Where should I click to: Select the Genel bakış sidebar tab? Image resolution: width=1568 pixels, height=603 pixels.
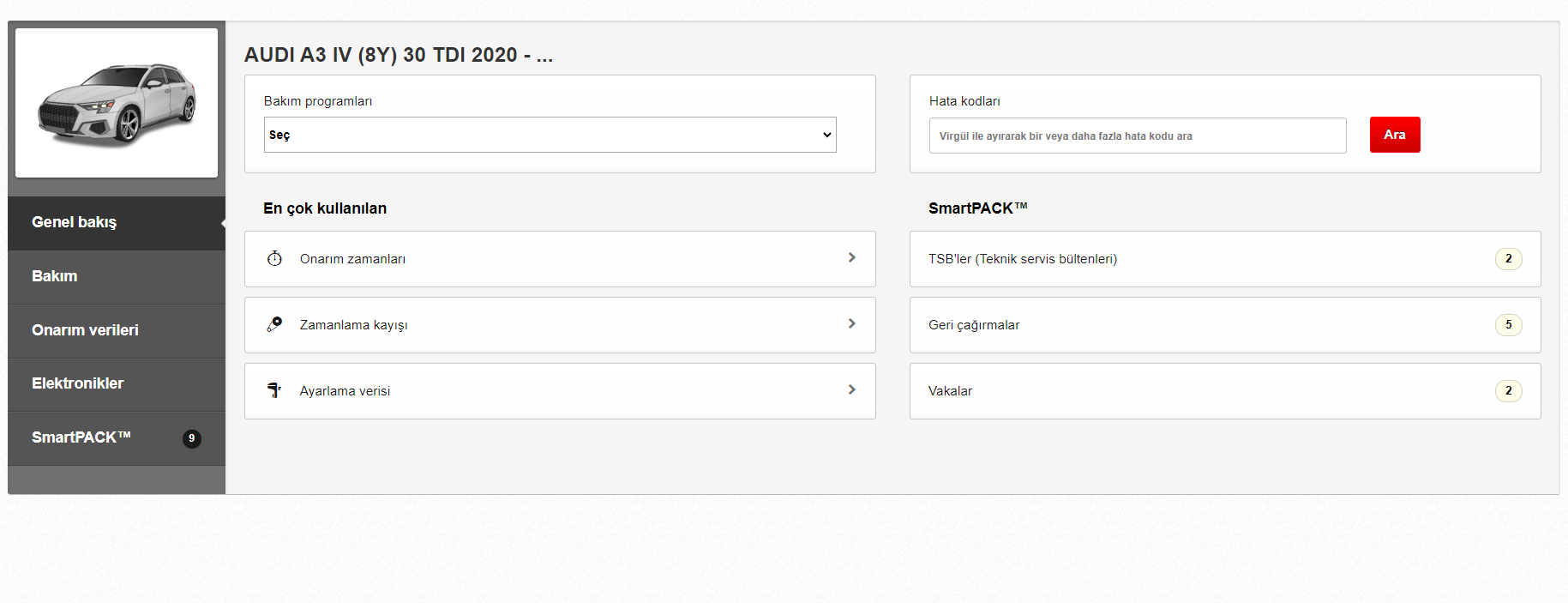click(117, 223)
